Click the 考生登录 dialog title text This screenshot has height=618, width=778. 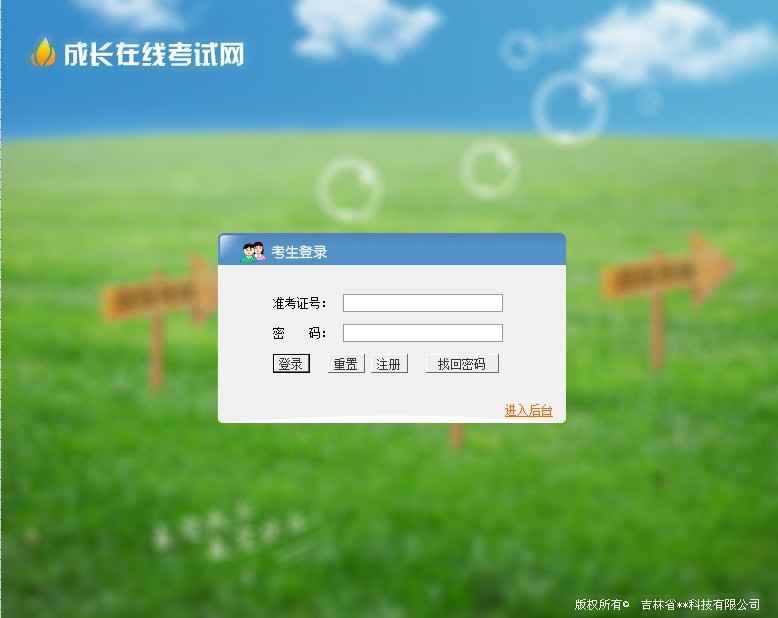click(299, 252)
